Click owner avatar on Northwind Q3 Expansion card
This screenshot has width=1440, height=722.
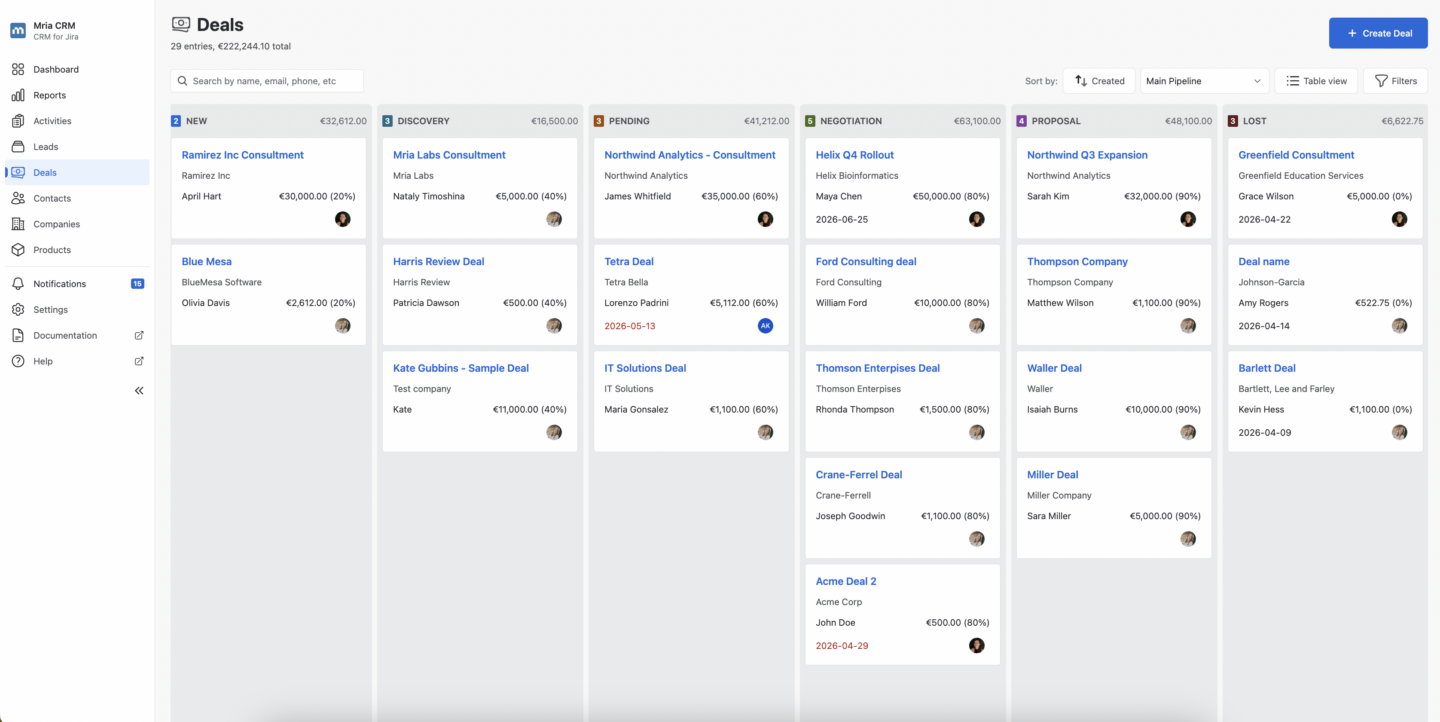[1188, 219]
